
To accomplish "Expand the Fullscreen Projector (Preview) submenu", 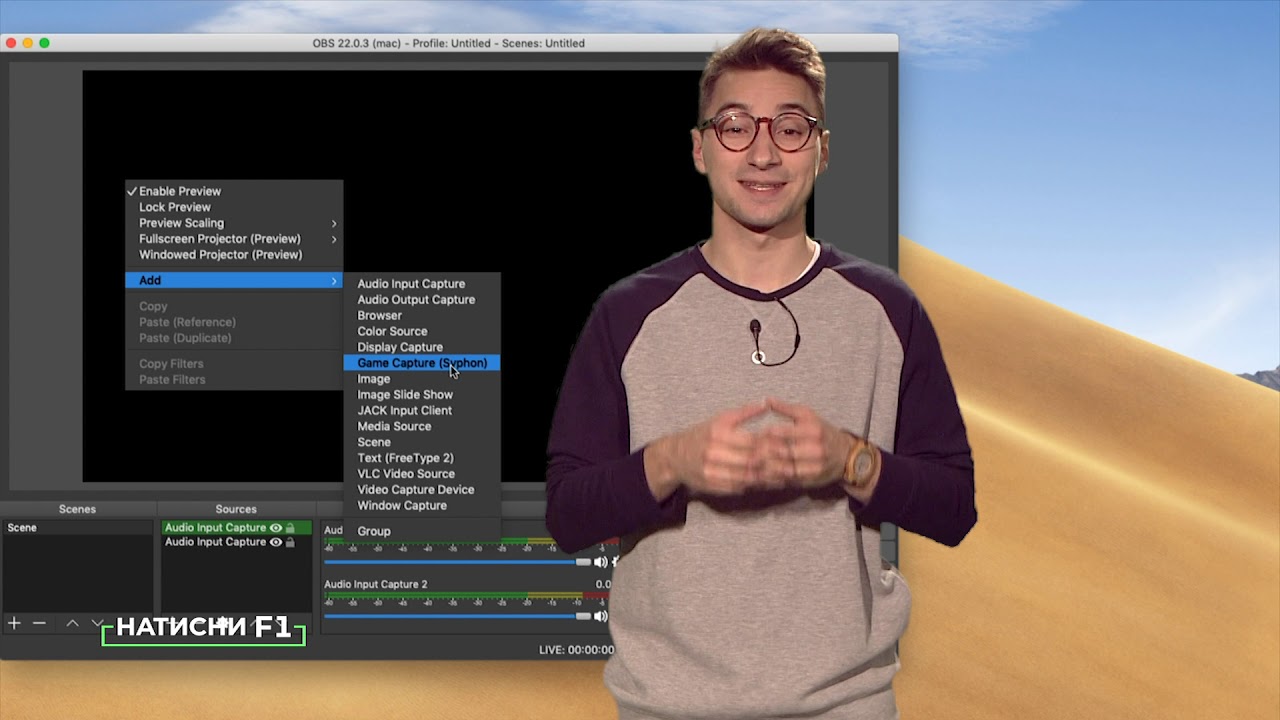I will 234,239.
